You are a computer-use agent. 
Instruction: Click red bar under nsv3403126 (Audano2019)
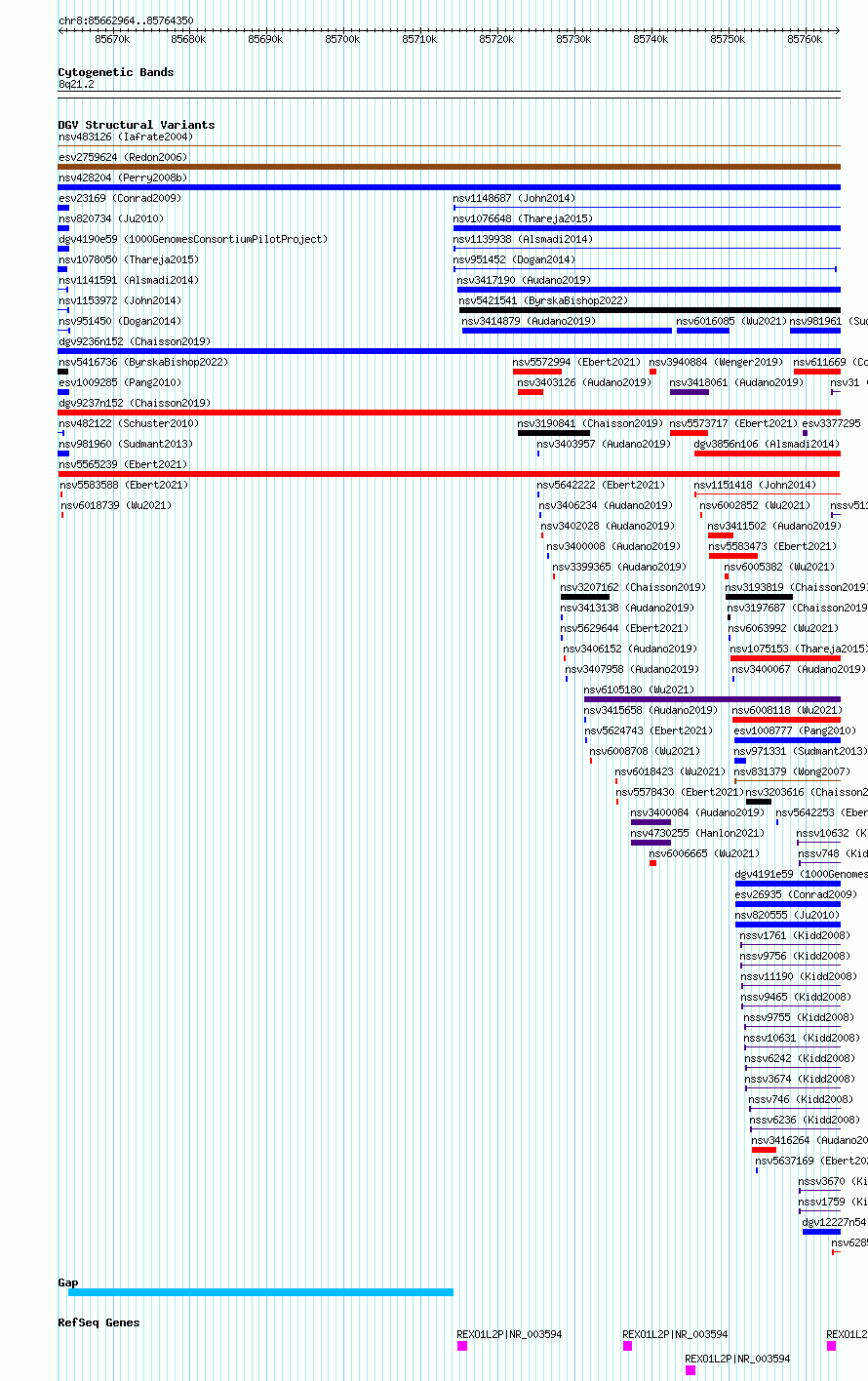point(531,392)
